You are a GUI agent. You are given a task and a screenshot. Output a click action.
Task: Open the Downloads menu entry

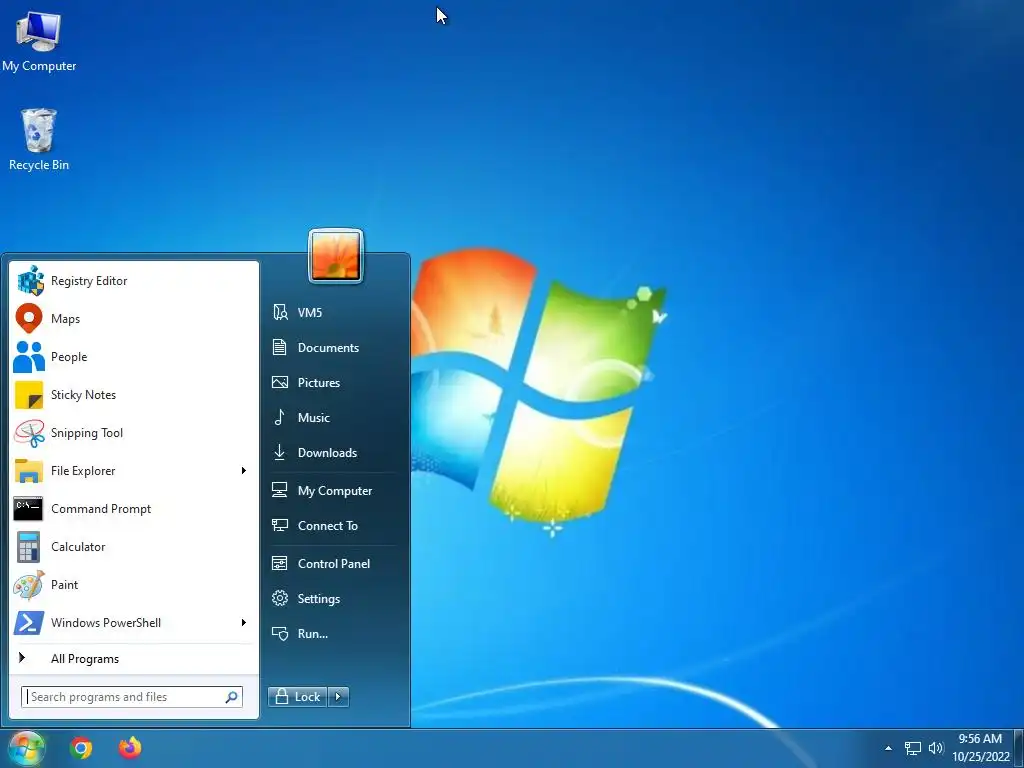[x=336, y=453]
